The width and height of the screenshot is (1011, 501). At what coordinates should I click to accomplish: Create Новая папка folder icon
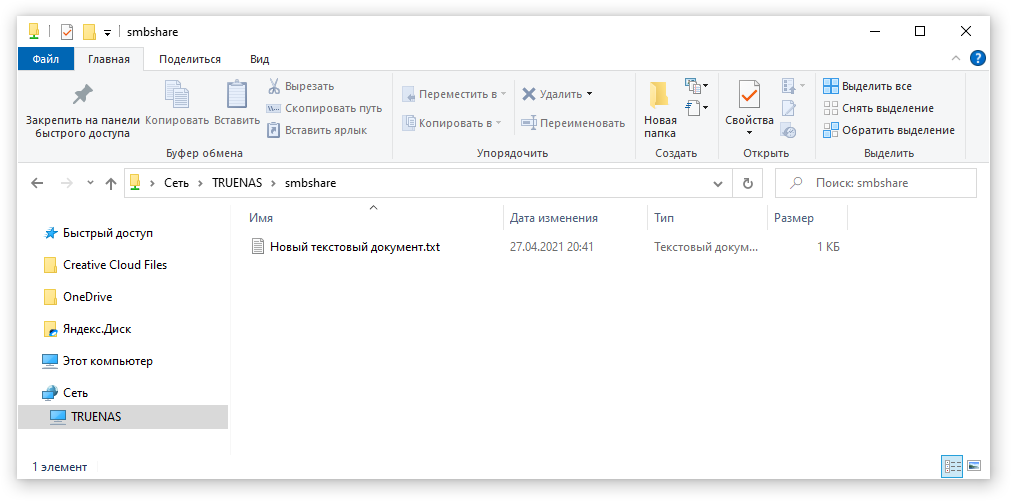click(660, 95)
